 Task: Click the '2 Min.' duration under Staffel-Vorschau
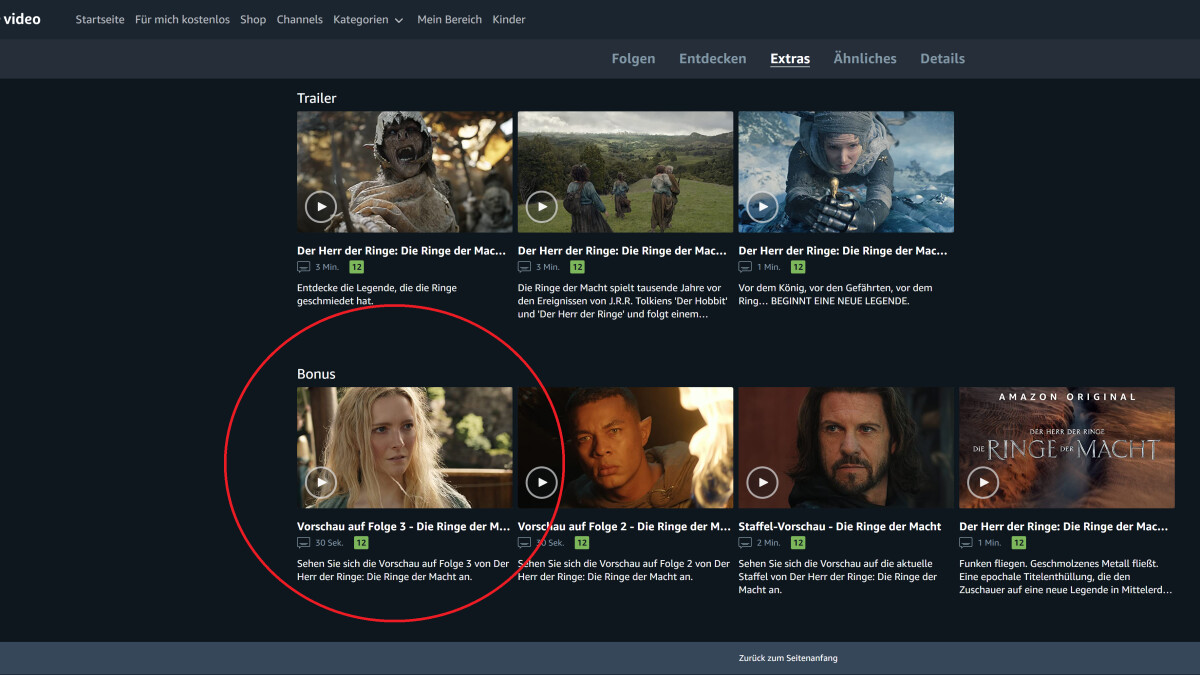coord(769,543)
